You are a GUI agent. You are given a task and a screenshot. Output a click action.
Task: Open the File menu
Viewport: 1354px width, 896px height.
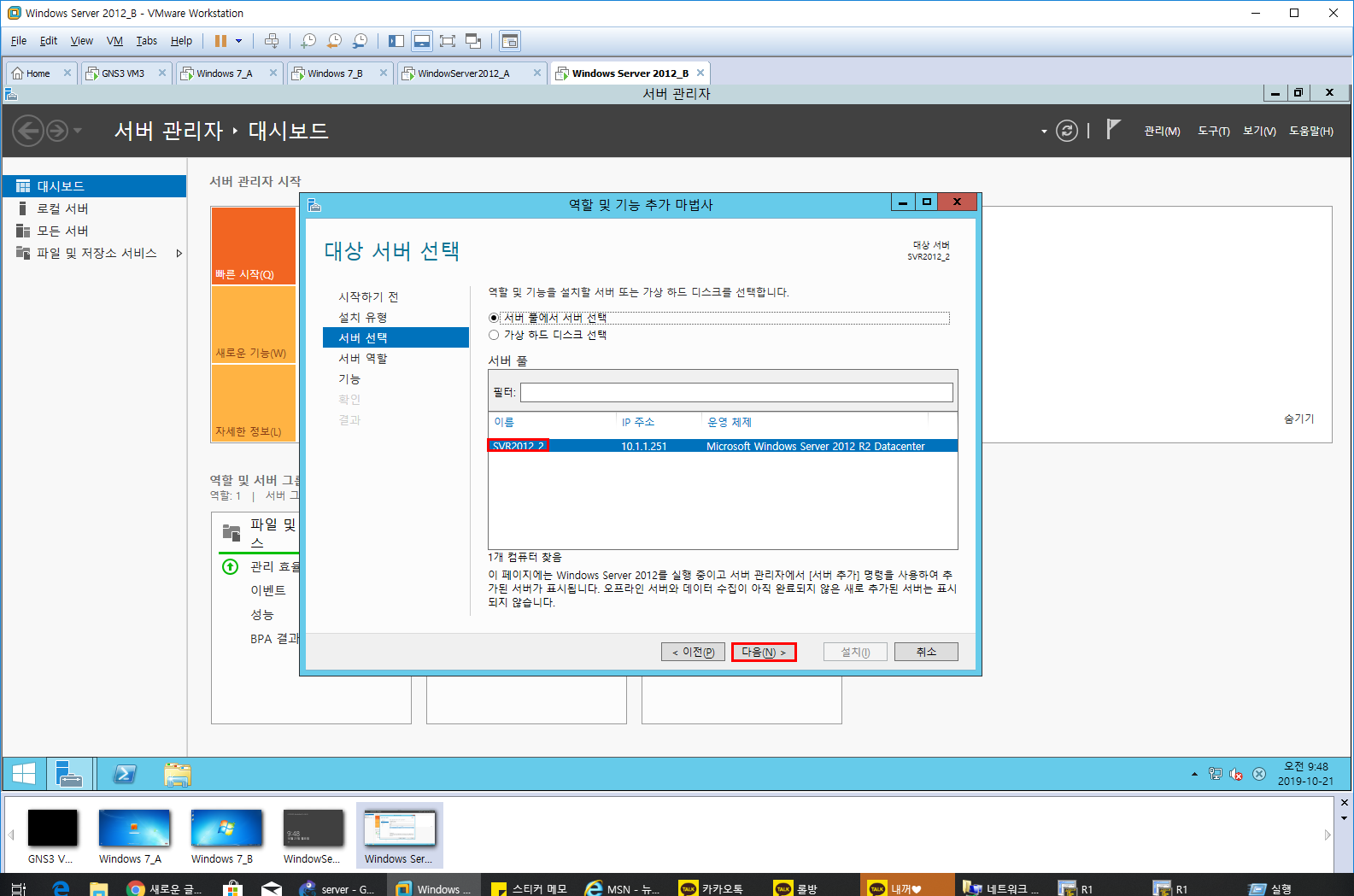[19, 41]
